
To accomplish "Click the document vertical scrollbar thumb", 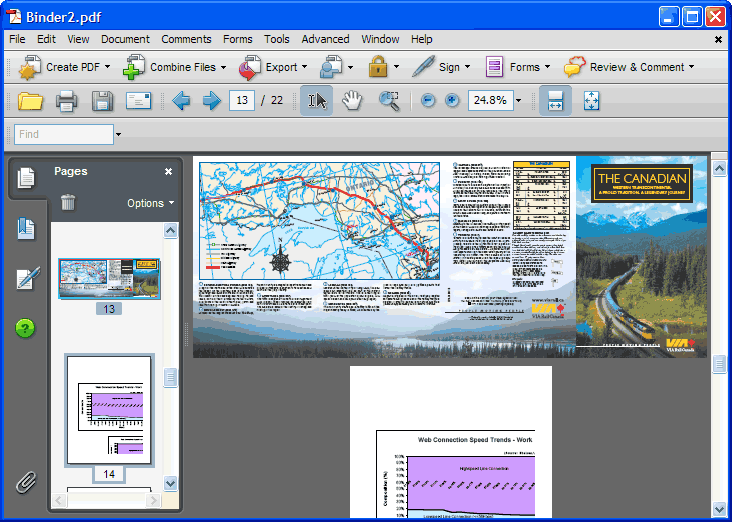I will (719, 366).
